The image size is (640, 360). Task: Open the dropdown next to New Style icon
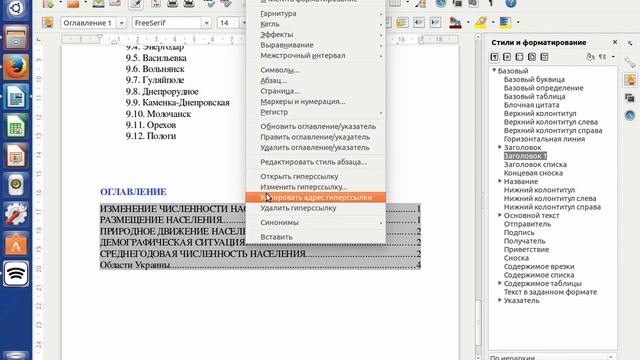click(x=613, y=57)
